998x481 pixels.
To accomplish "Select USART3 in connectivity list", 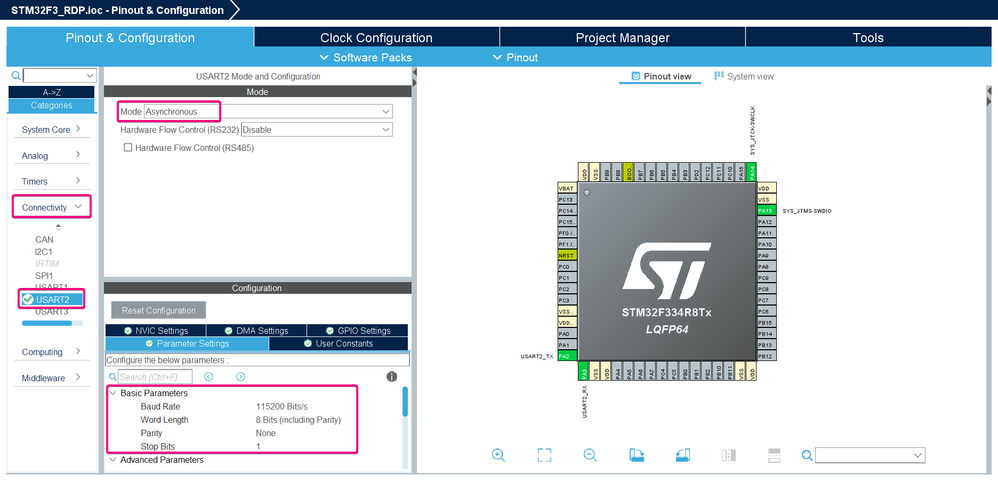I will click(x=52, y=312).
